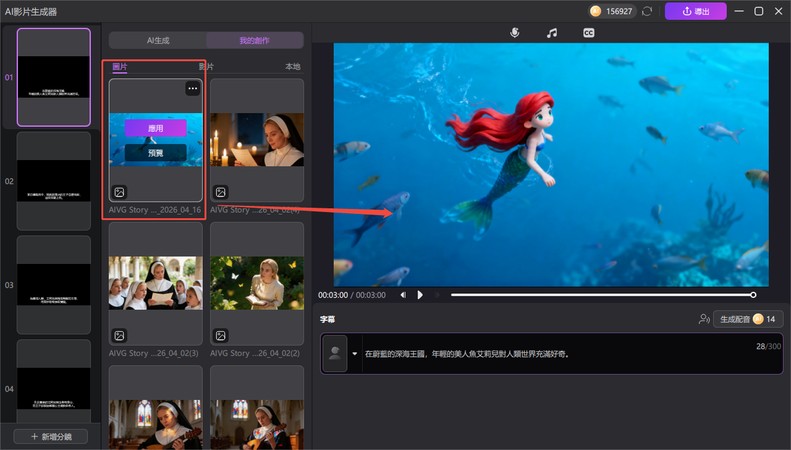Open the 影片 media sub-tab
Viewport: 791px width, 450px height.
click(x=205, y=67)
